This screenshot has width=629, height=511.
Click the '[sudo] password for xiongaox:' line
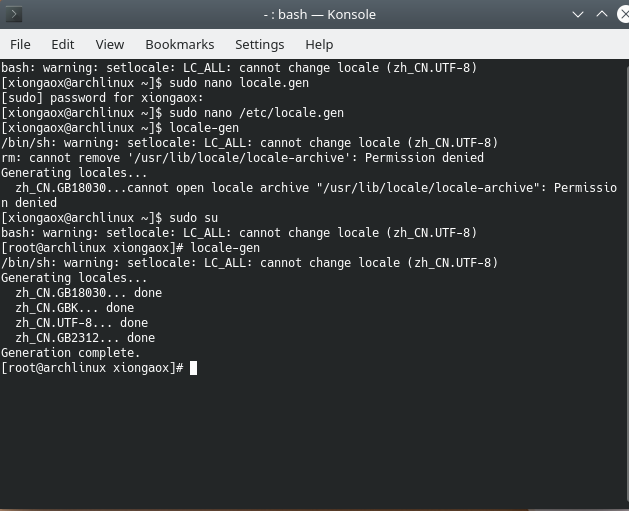[102, 97]
